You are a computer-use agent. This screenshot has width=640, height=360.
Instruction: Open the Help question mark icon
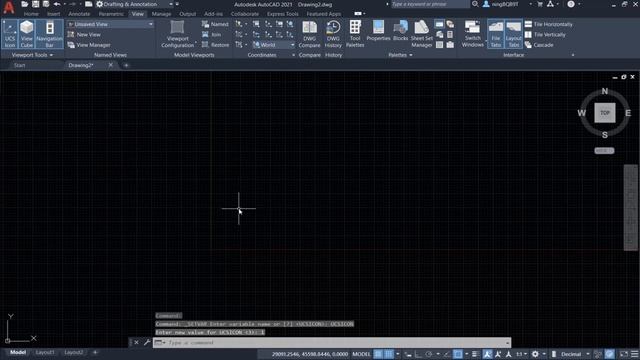pyautogui.click(x=571, y=4)
